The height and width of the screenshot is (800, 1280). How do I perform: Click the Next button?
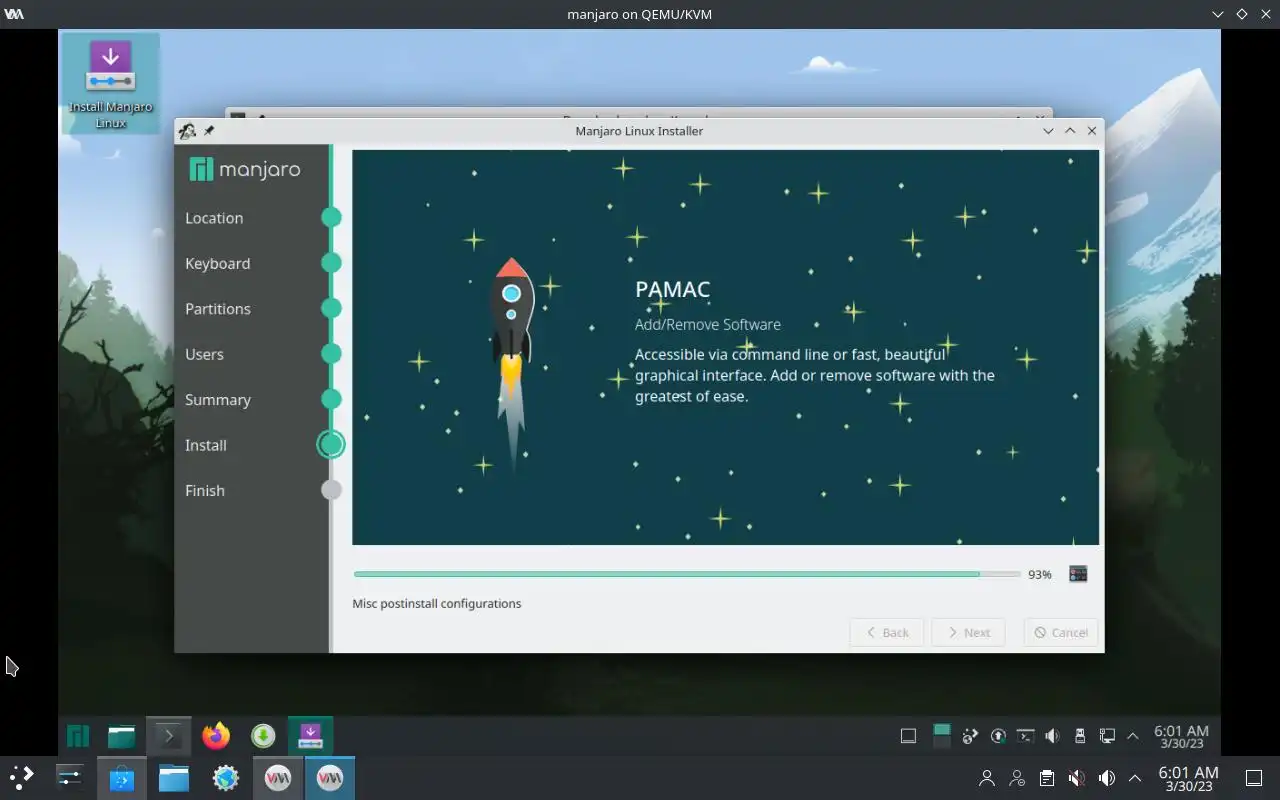(x=968, y=632)
